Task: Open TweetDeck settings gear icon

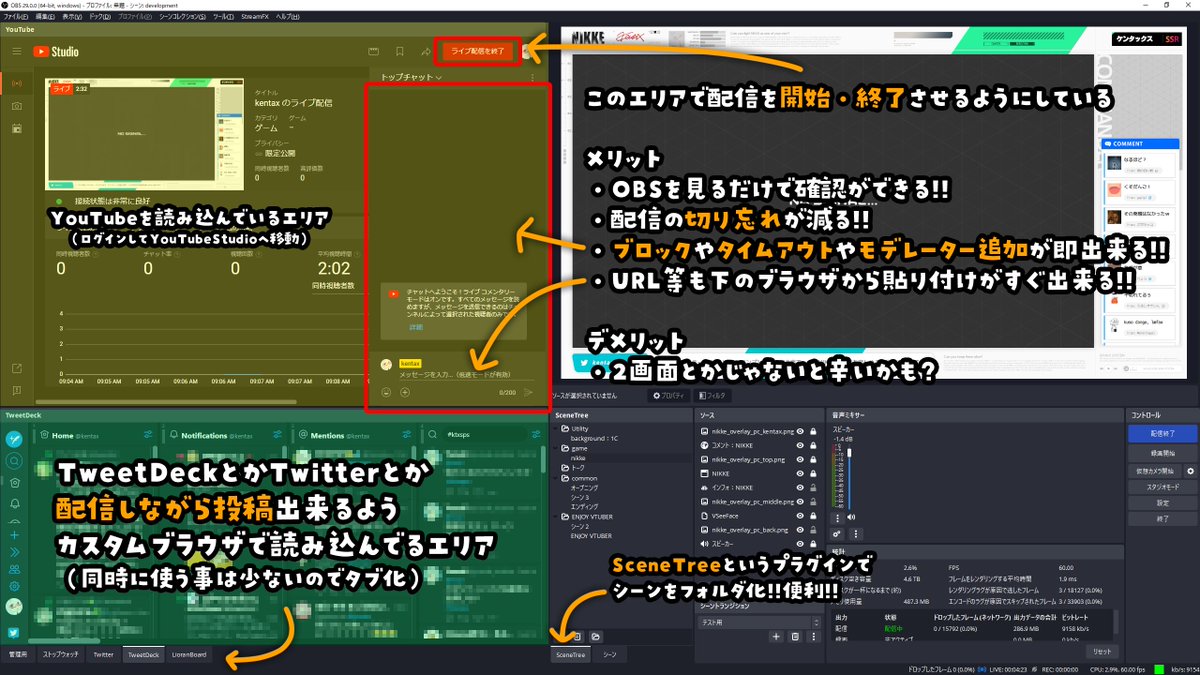Action: (14, 586)
